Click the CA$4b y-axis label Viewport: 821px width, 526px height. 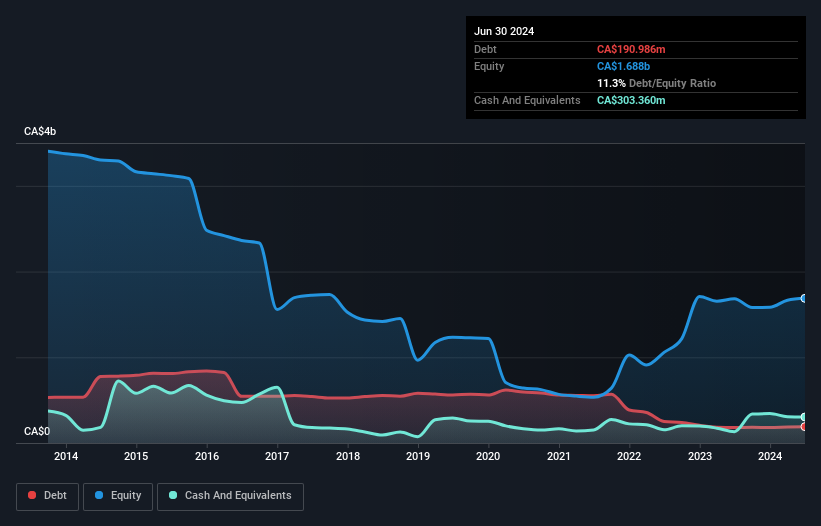[x=40, y=131]
